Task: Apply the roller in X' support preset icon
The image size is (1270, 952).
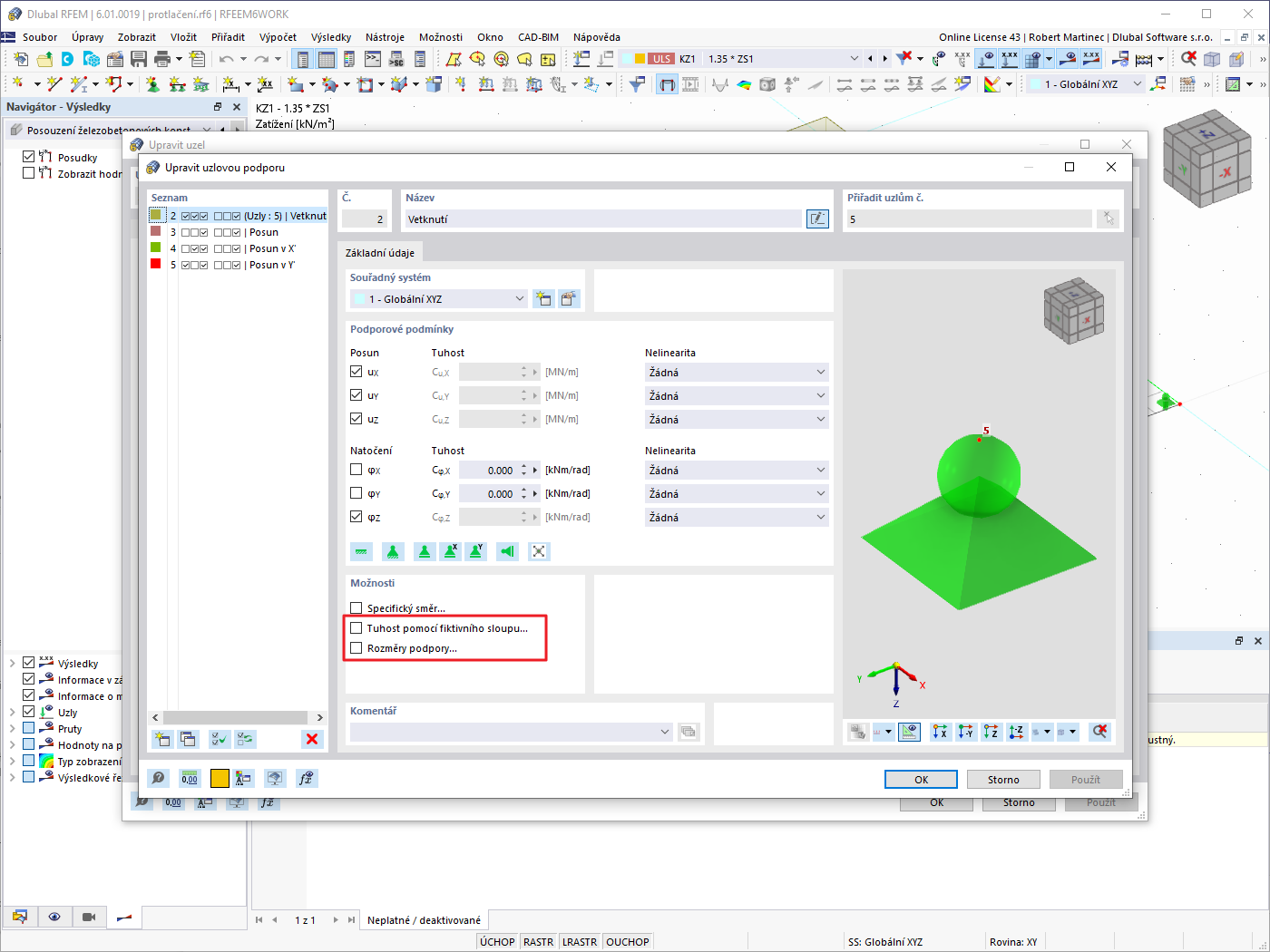Action: 450,551
